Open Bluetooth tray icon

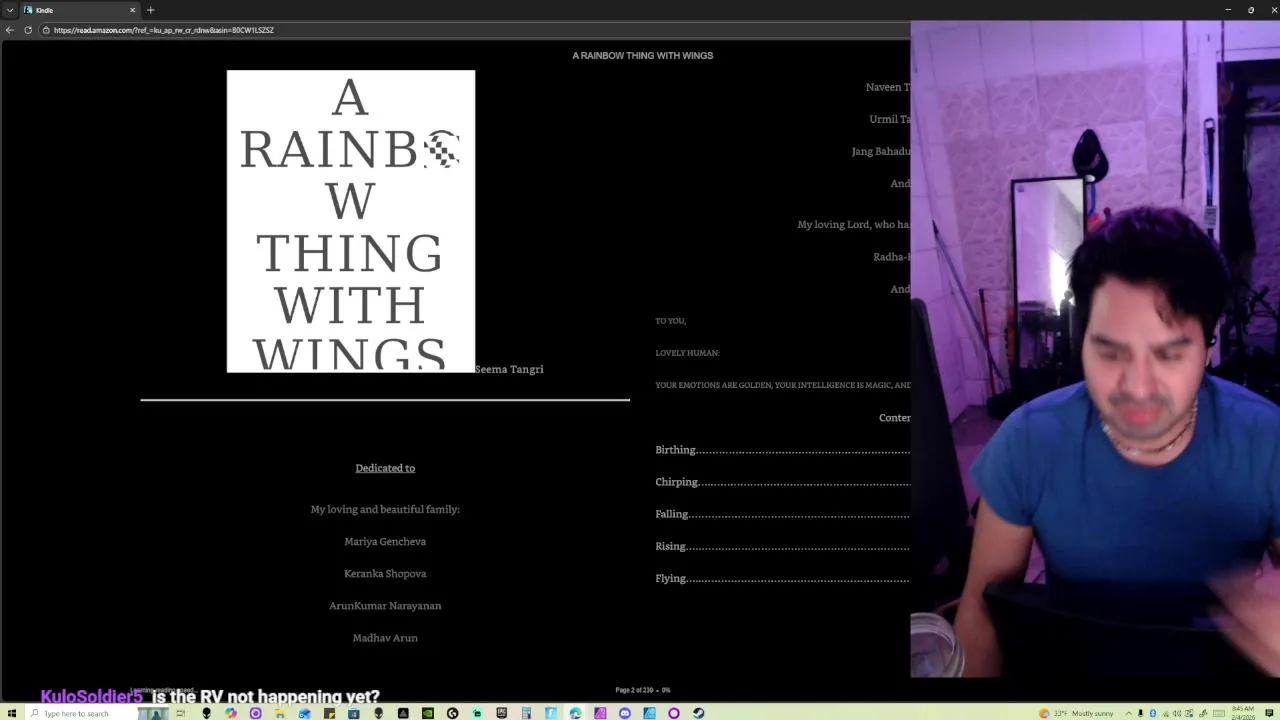click(x=1153, y=713)
